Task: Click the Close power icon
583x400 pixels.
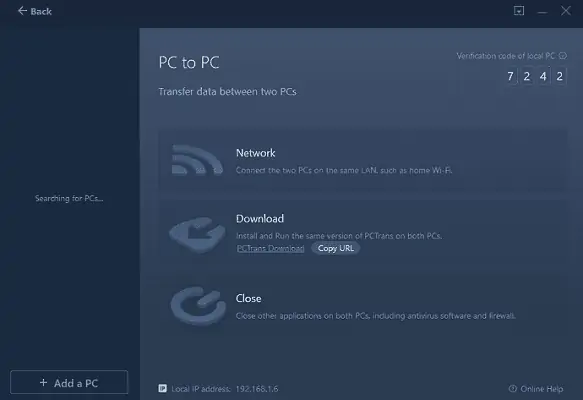Action: tap(198, 306)
